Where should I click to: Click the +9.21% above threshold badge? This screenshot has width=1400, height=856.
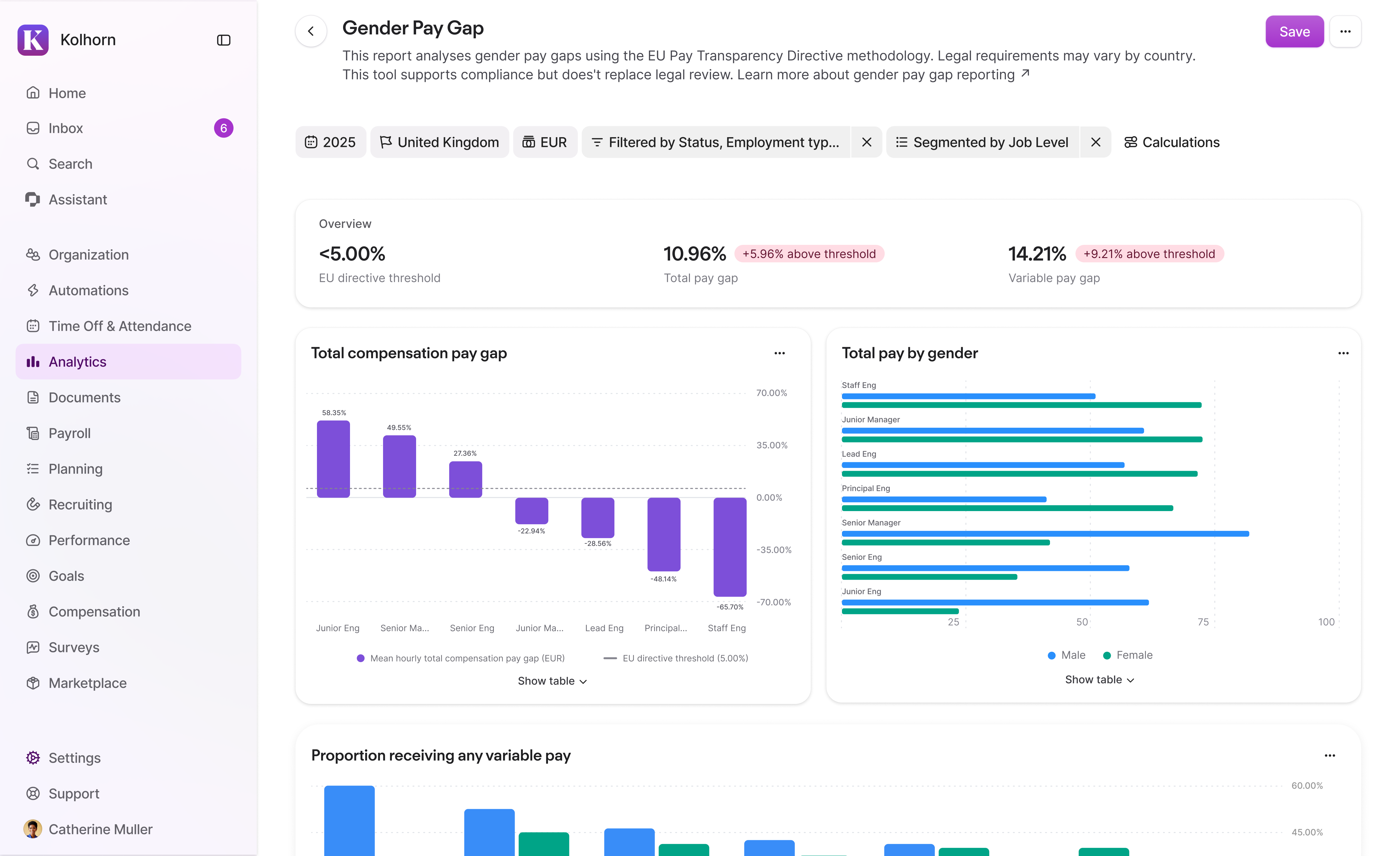pyautogui.click(x=1149, y=254)
